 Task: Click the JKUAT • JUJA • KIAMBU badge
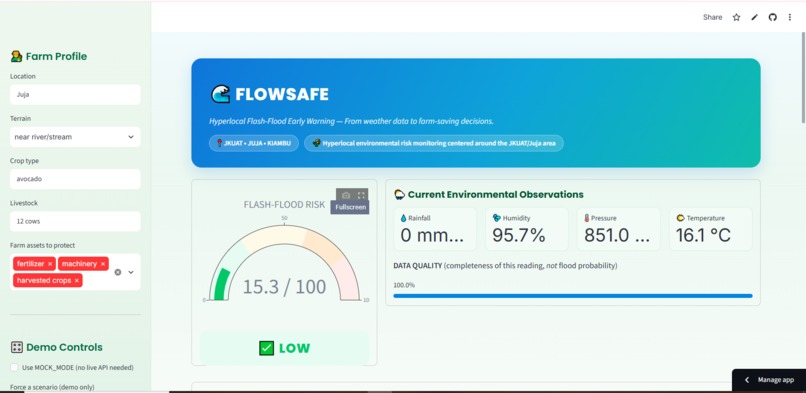pyautogui.click(x=254, y=143)
